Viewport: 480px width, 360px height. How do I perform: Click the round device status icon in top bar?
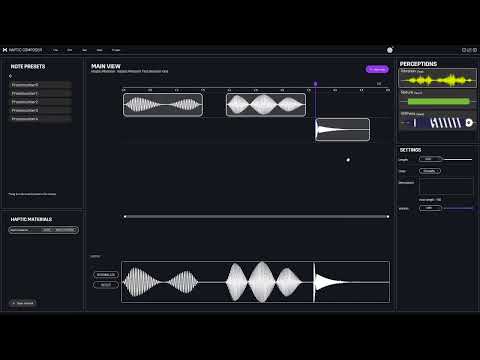[x=390, y=50]
